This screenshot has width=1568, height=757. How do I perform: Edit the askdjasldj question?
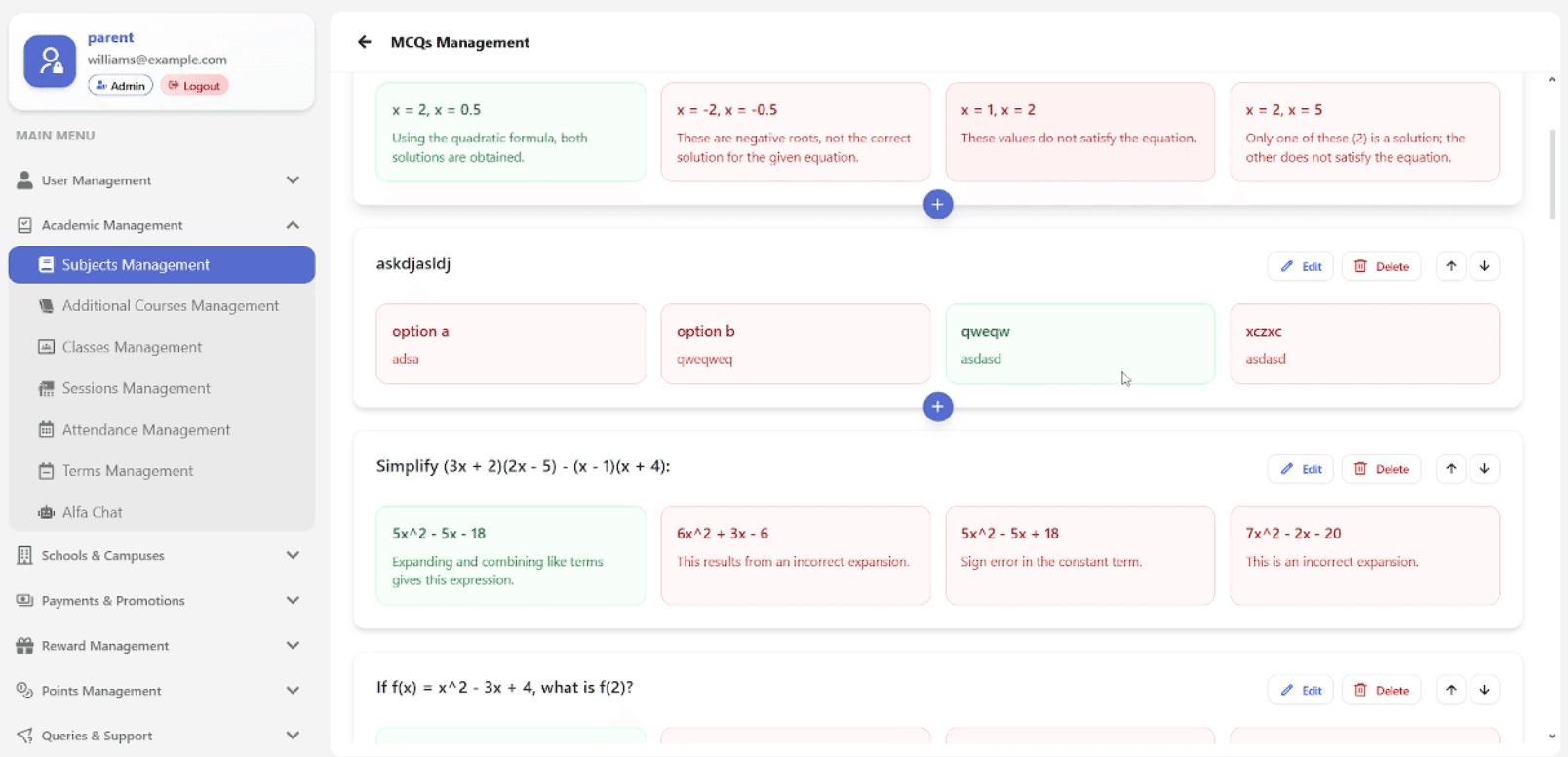(1301, 266)
